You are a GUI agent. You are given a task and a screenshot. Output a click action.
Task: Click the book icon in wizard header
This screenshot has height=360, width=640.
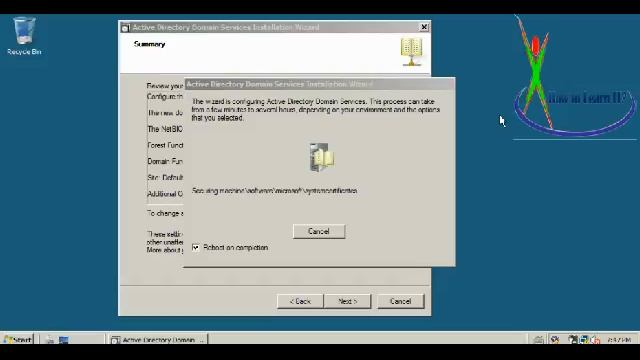(411, 52)
